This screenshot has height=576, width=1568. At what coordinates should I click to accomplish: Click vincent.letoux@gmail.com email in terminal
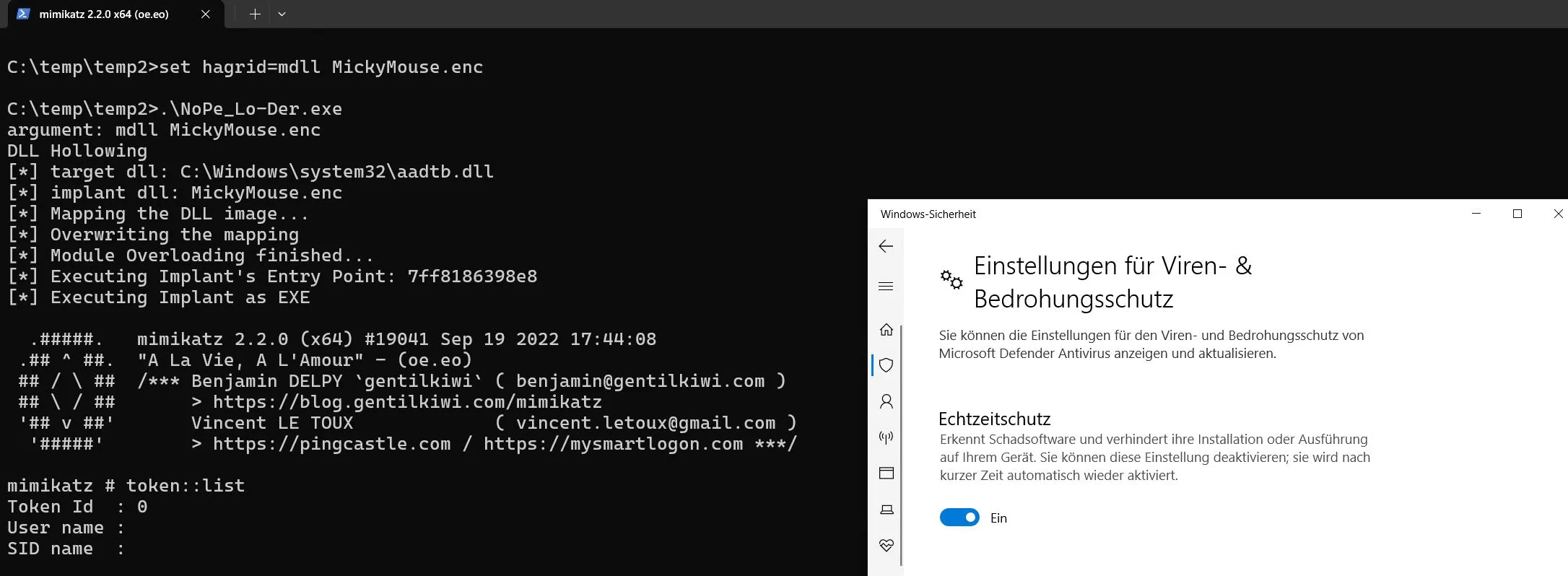point(645,423)
